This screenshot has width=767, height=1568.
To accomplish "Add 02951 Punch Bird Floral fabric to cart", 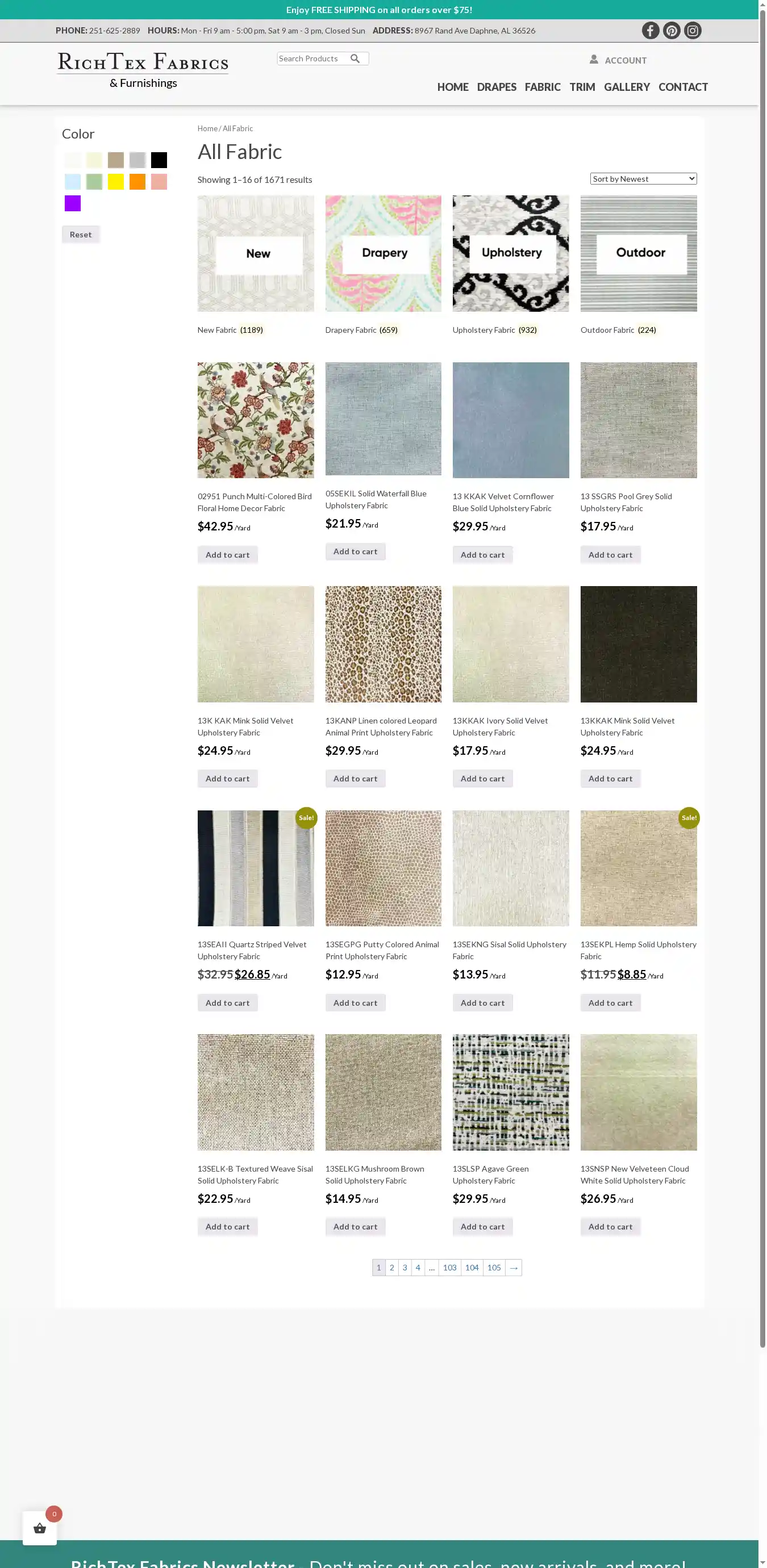I will [228, 554].
